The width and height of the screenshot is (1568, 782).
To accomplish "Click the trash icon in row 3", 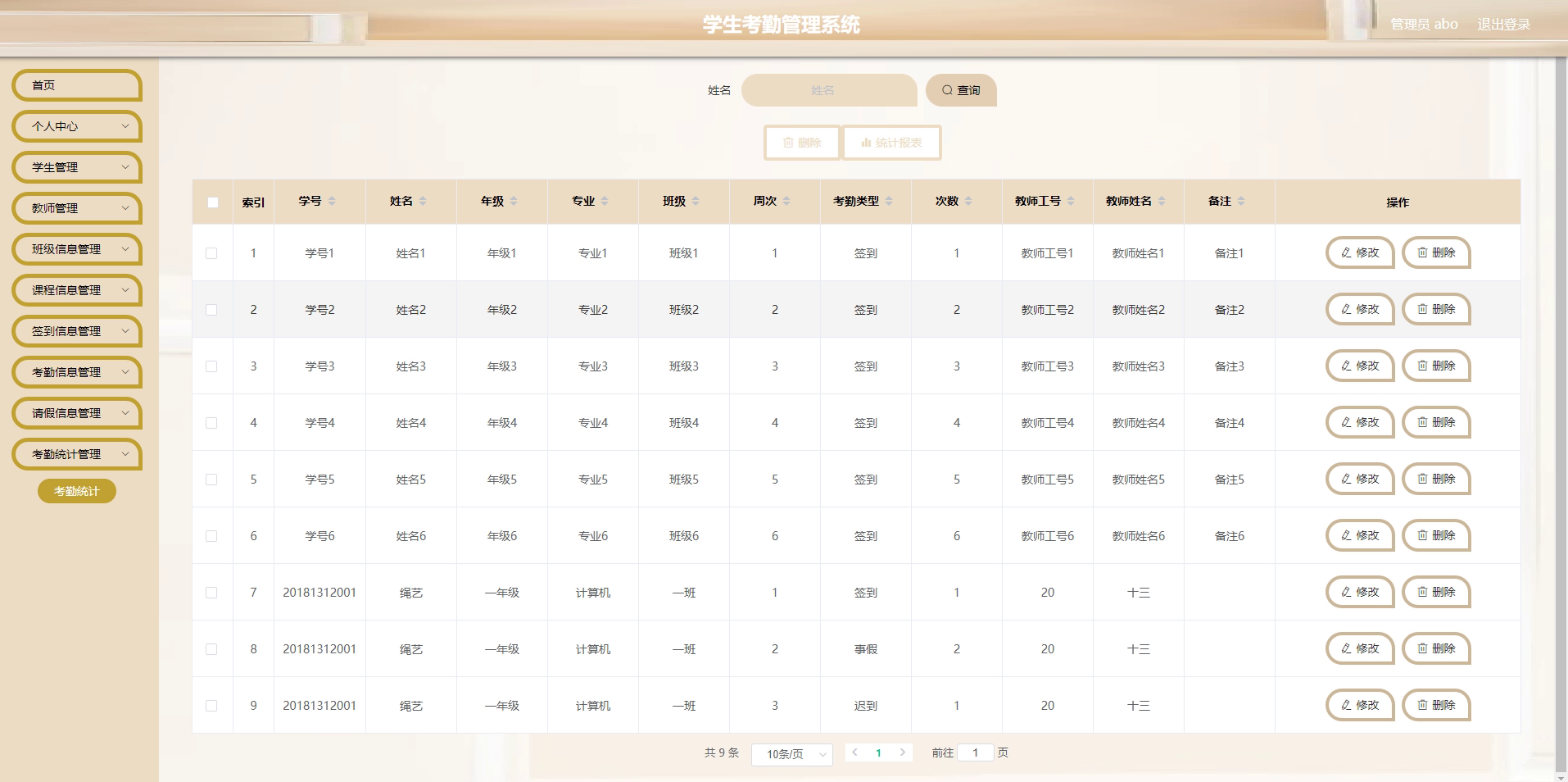I will pyautogui.click(x=1423, y=366).
